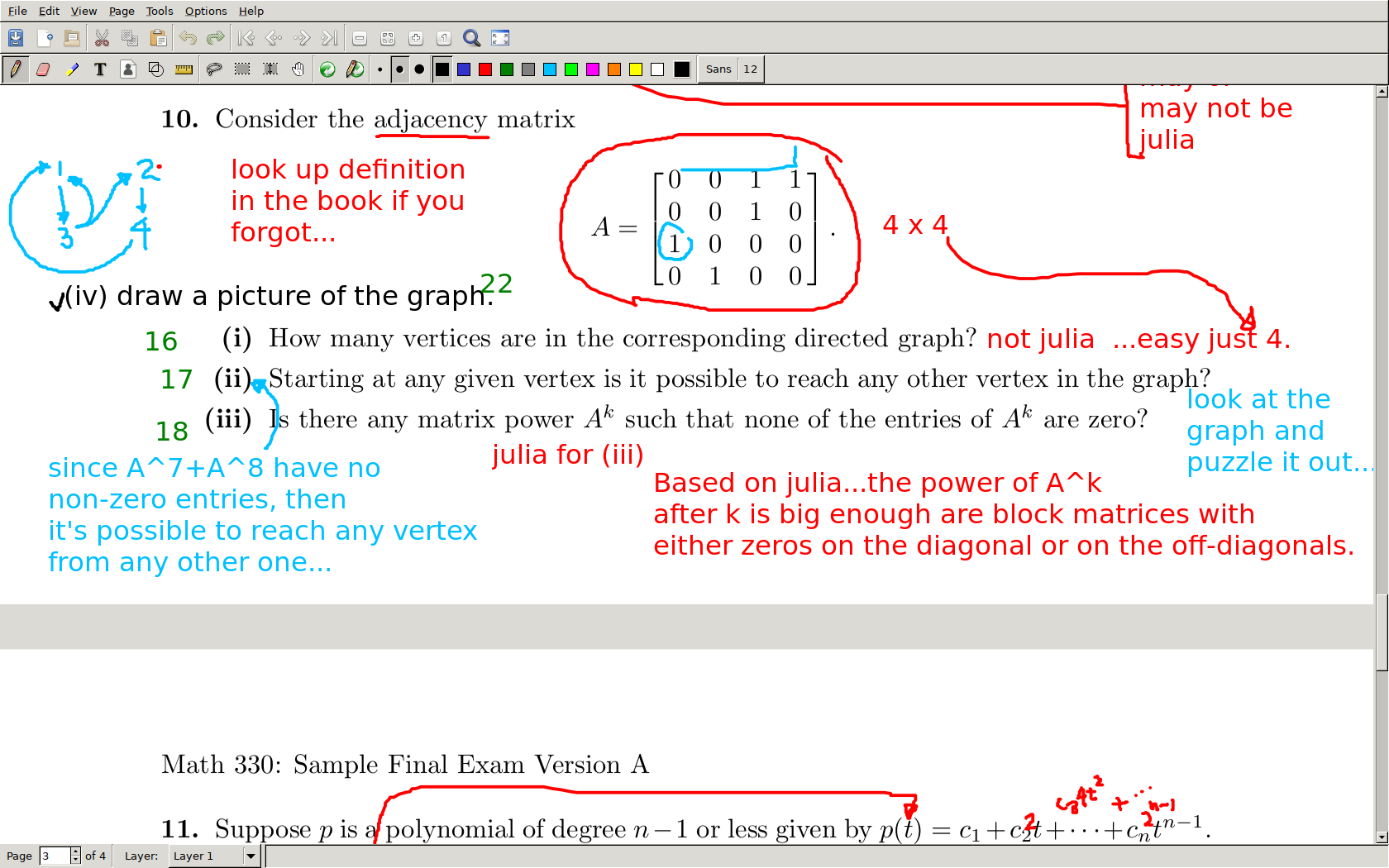
Task: Click the Save icon in toolbar
Action: click(16, 38)
